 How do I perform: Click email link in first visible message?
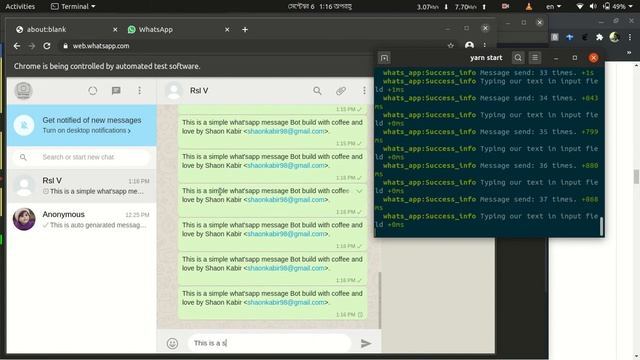(x=286, y=131)
